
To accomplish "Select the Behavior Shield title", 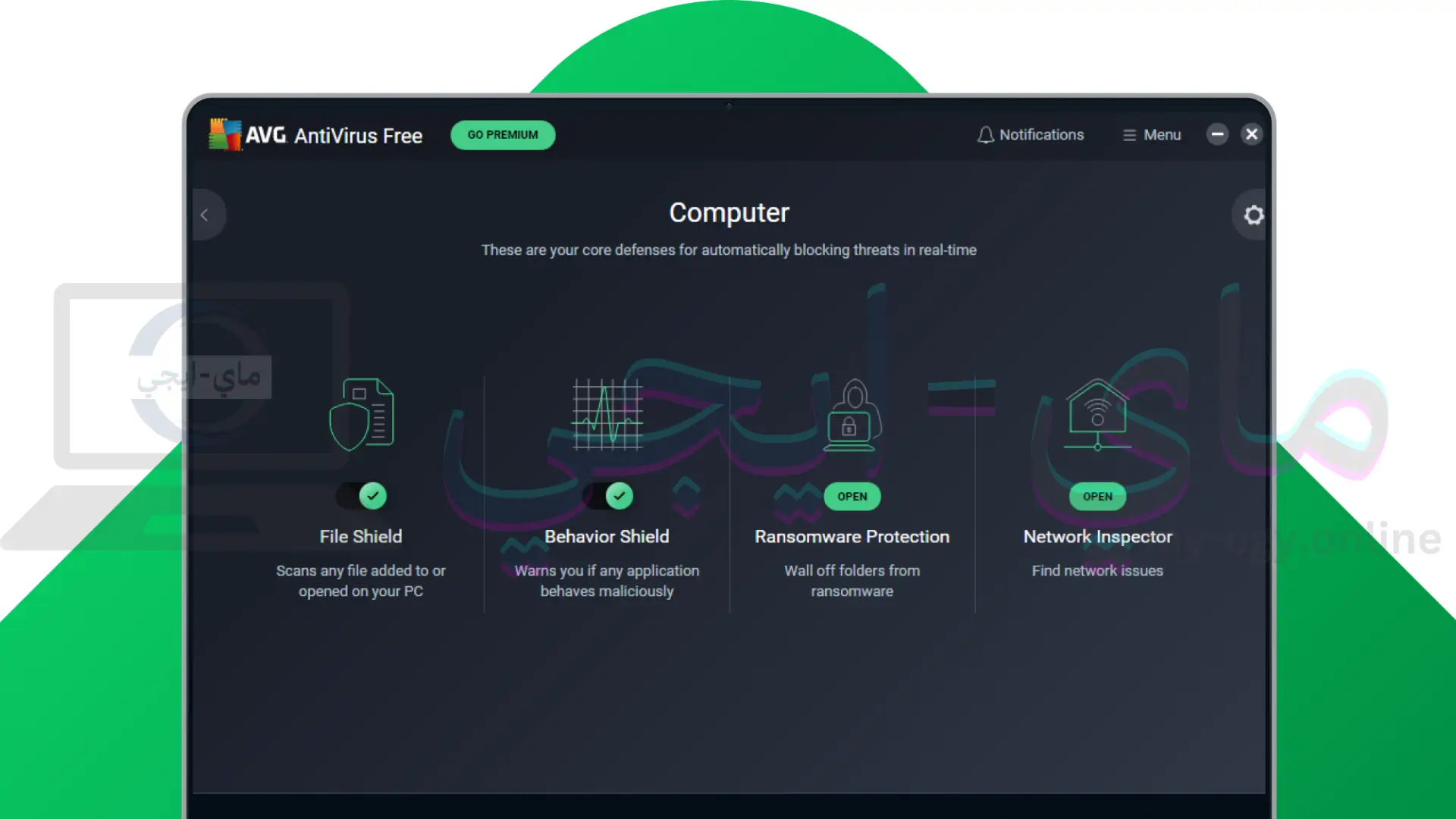I will tap(607, 537).
